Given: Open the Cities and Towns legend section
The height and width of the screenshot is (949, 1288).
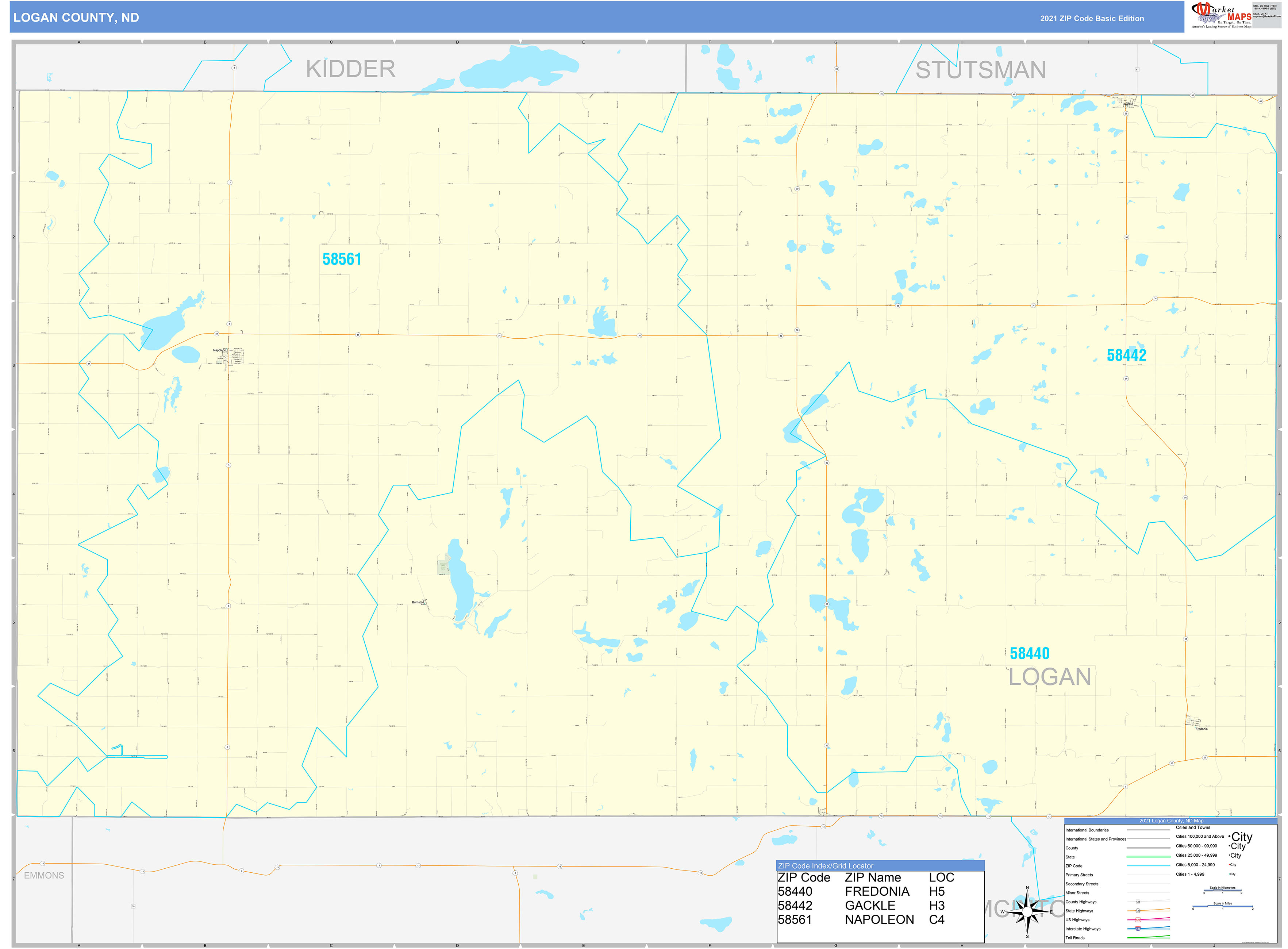Looking at the screenshot, I should click(x=1193, y=827).
